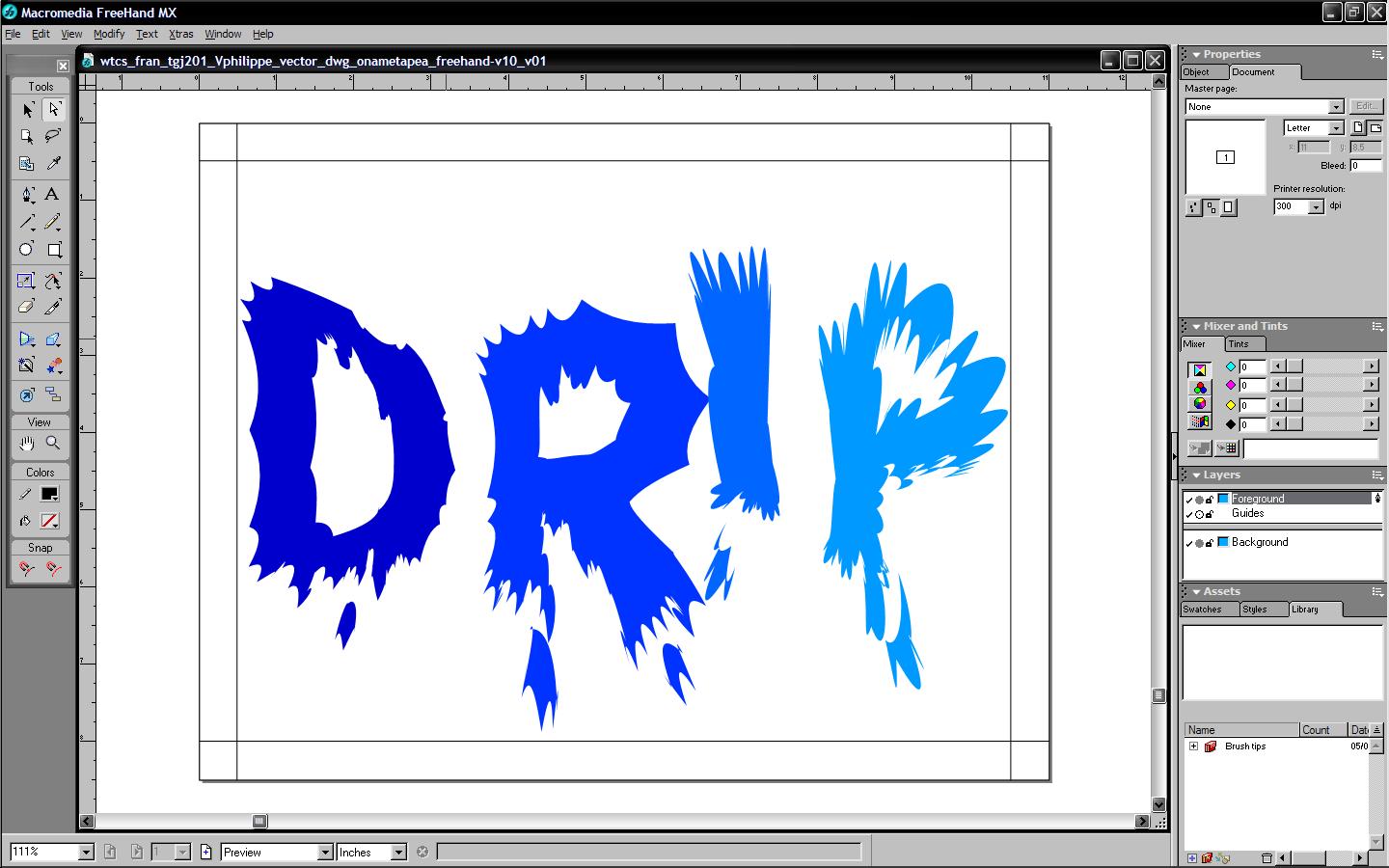Activate the Eraser tool
Image resolution: width=1389 pixels, height=868 pixels.
pos(27,308)
